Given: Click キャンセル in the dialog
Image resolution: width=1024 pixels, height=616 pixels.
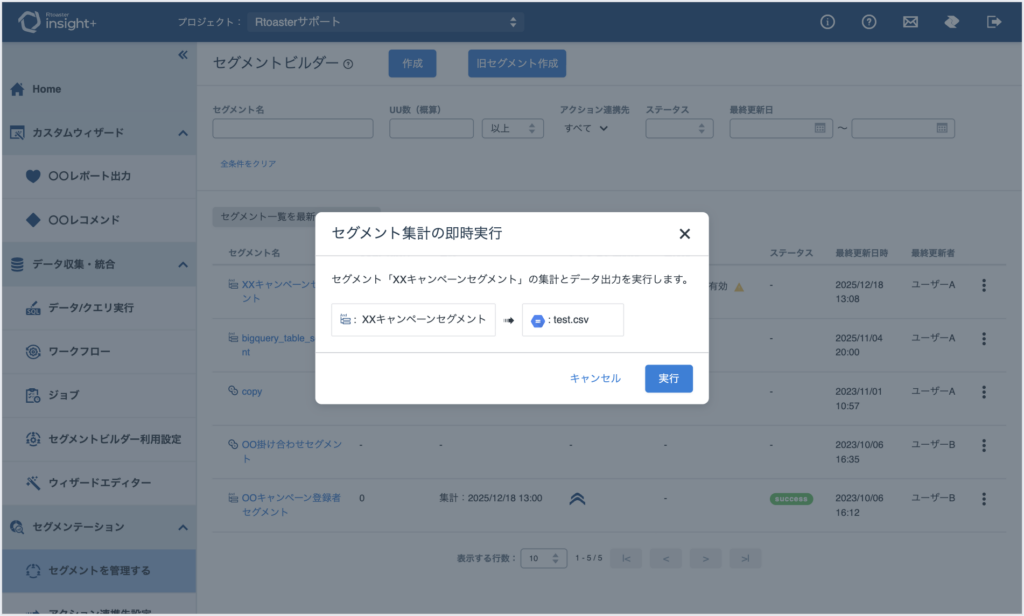Looking at the screenshot, I should [x=595, y=379].
